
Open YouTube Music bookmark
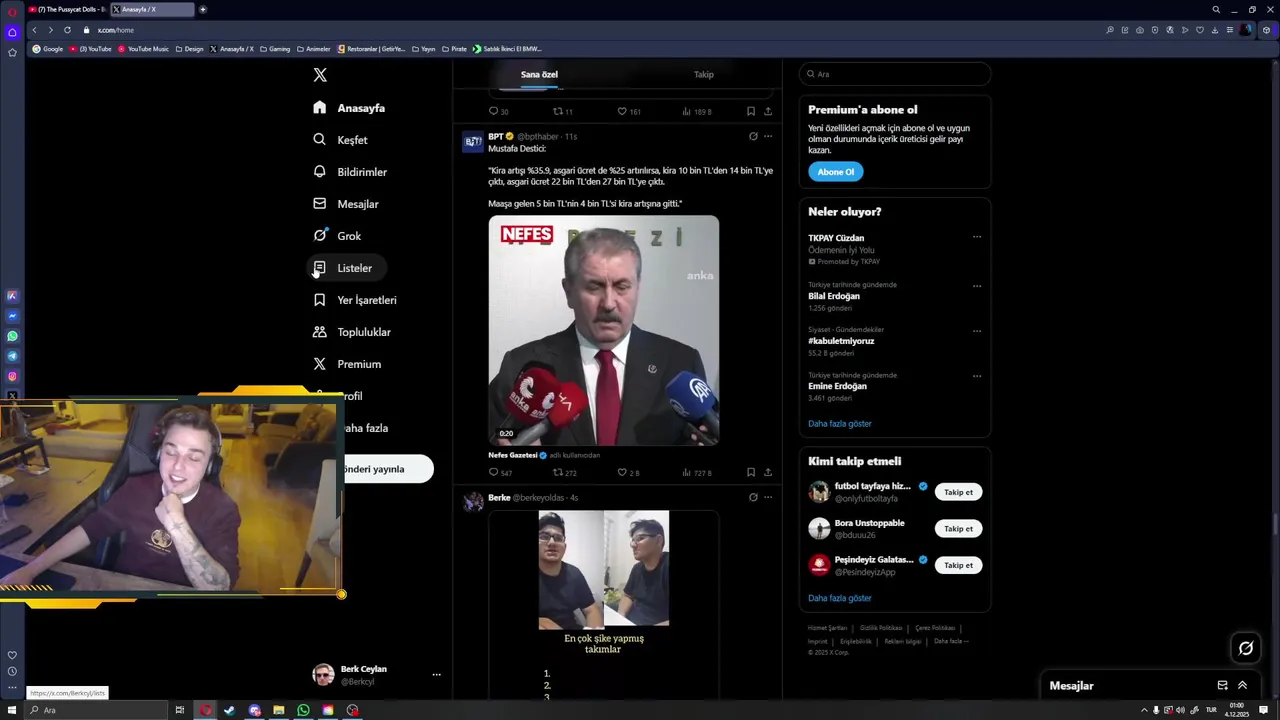(143, 48)
